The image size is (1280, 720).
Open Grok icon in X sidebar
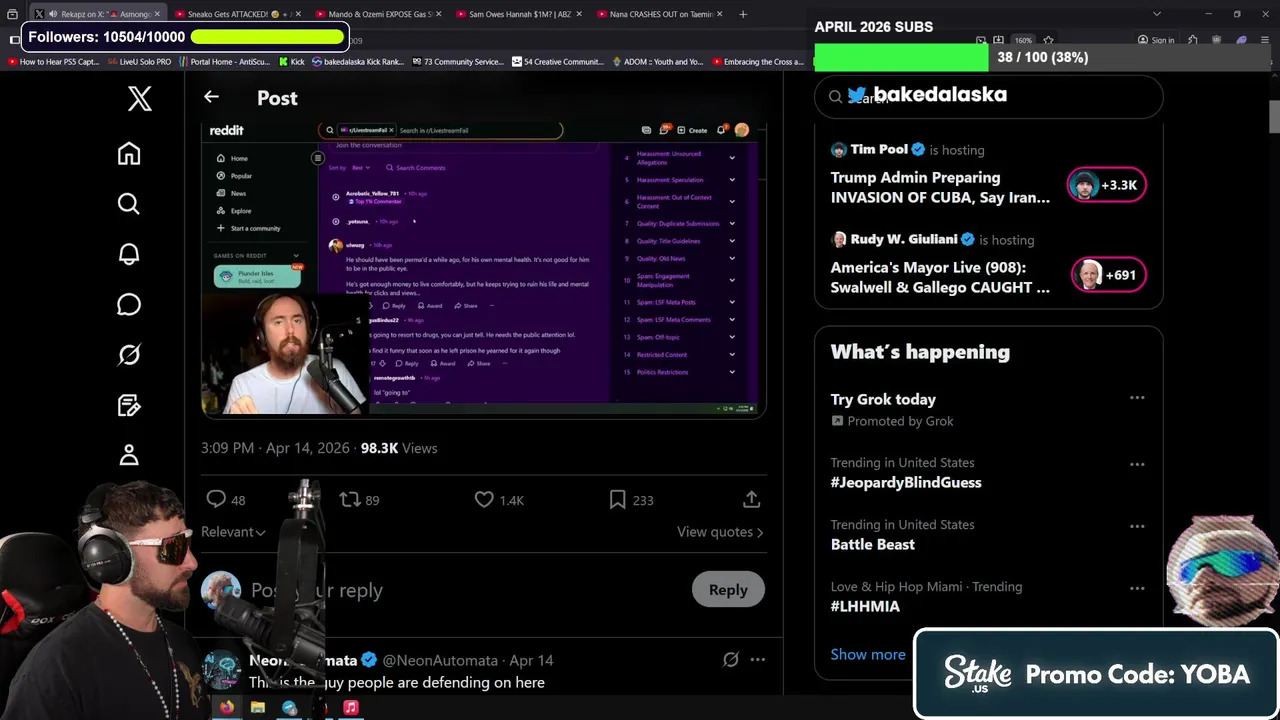(129, 354)
